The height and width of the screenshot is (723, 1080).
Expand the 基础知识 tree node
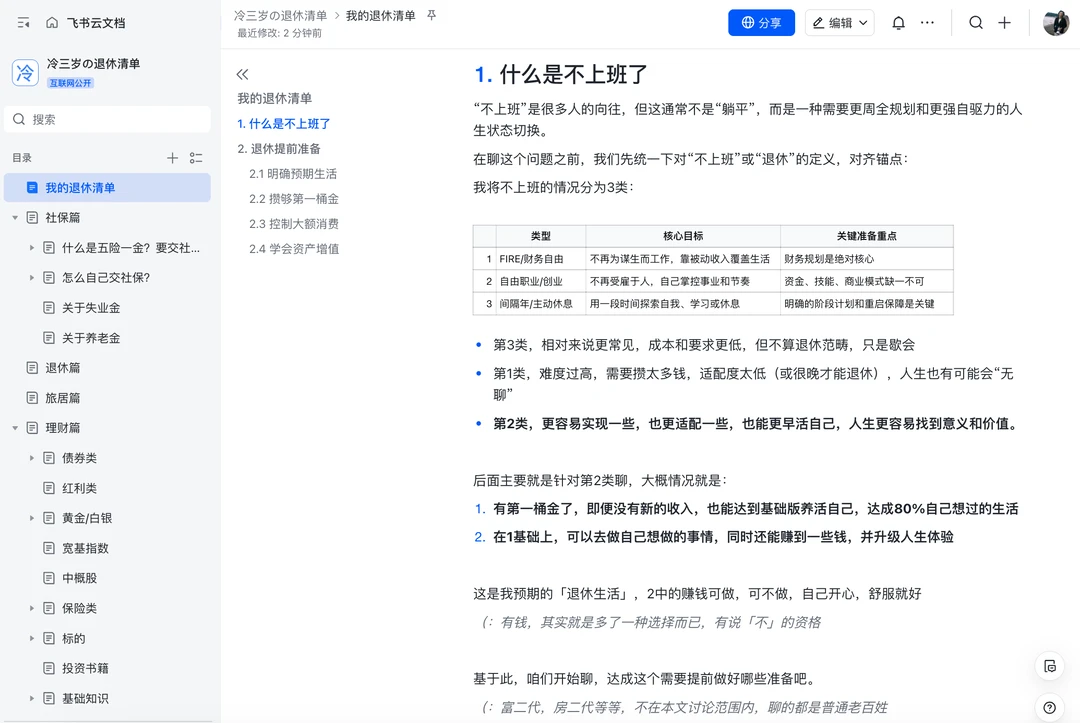[32, 698]
